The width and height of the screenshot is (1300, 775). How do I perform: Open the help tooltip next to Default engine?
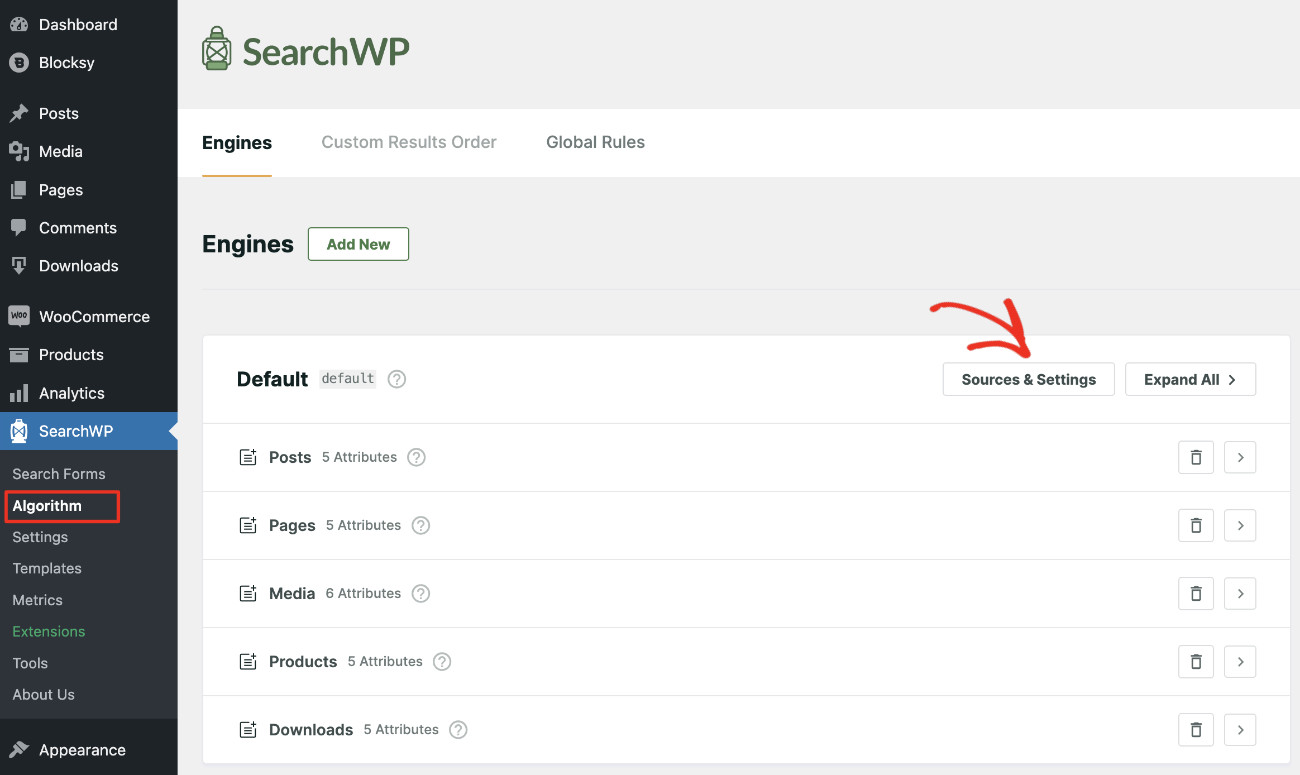tap(396, 378)
